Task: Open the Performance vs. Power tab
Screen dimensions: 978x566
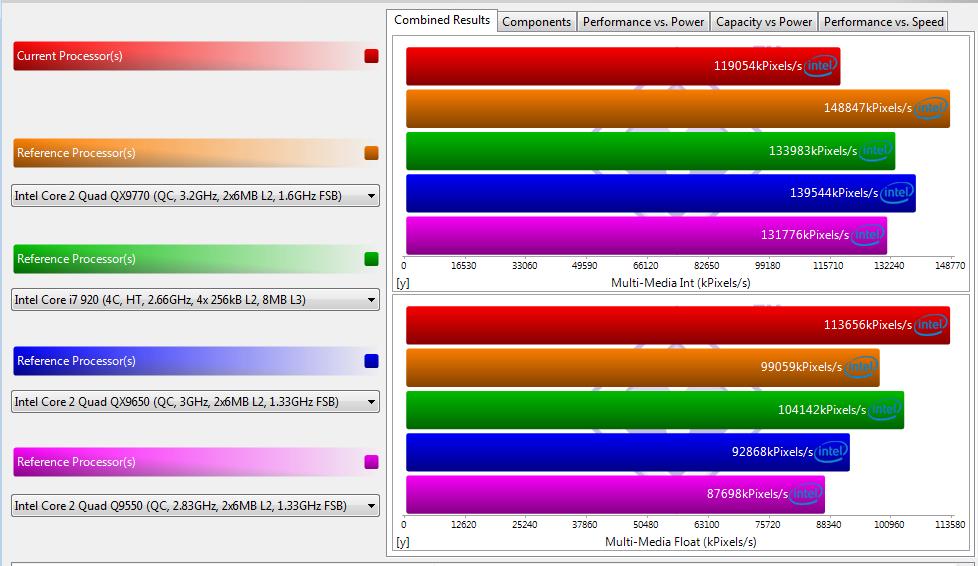Action: pyautogui.click(x=643, y=22)
